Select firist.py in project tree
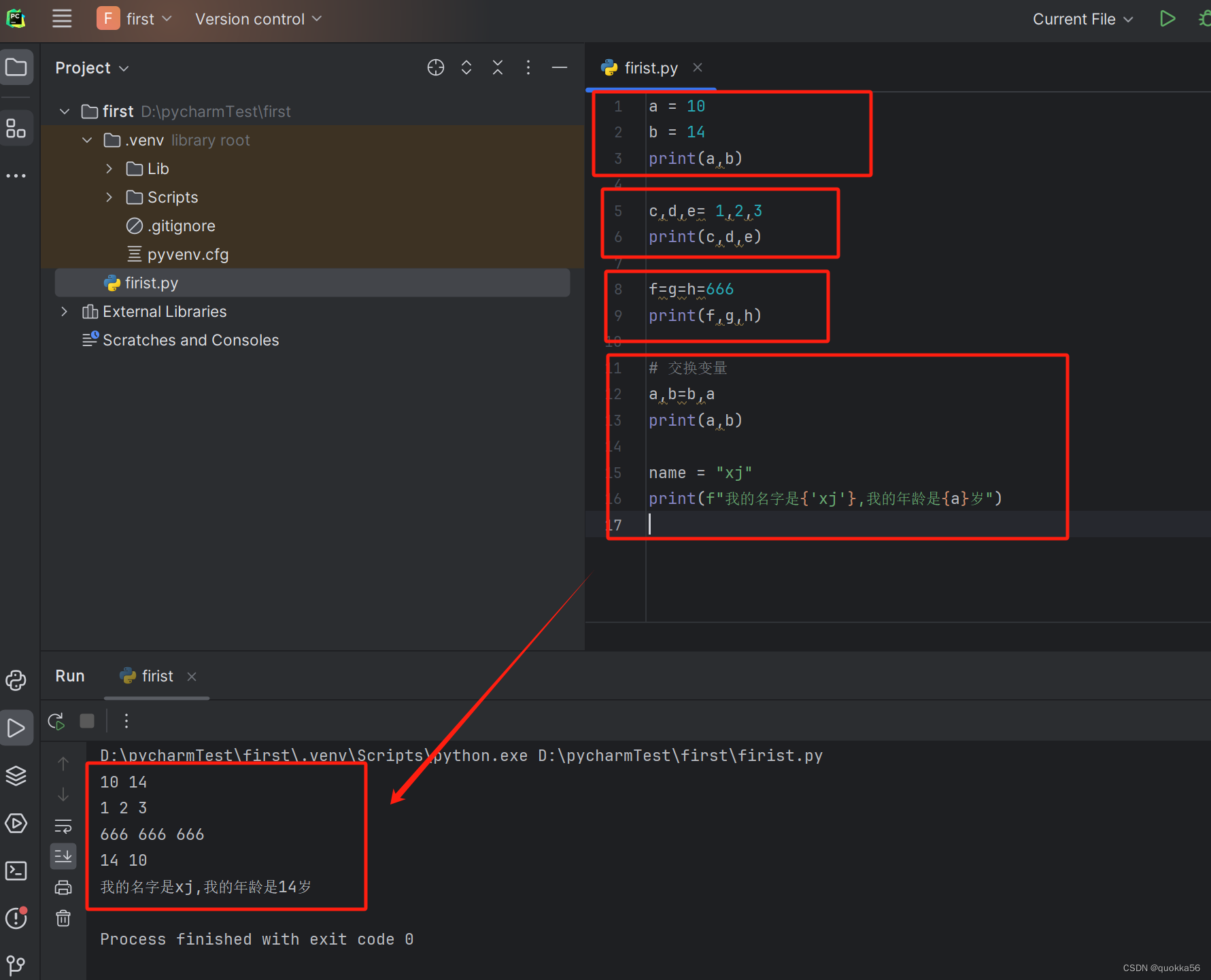Image resolution: width=1211 pixels, height=980 pixels. click(312, 283)
